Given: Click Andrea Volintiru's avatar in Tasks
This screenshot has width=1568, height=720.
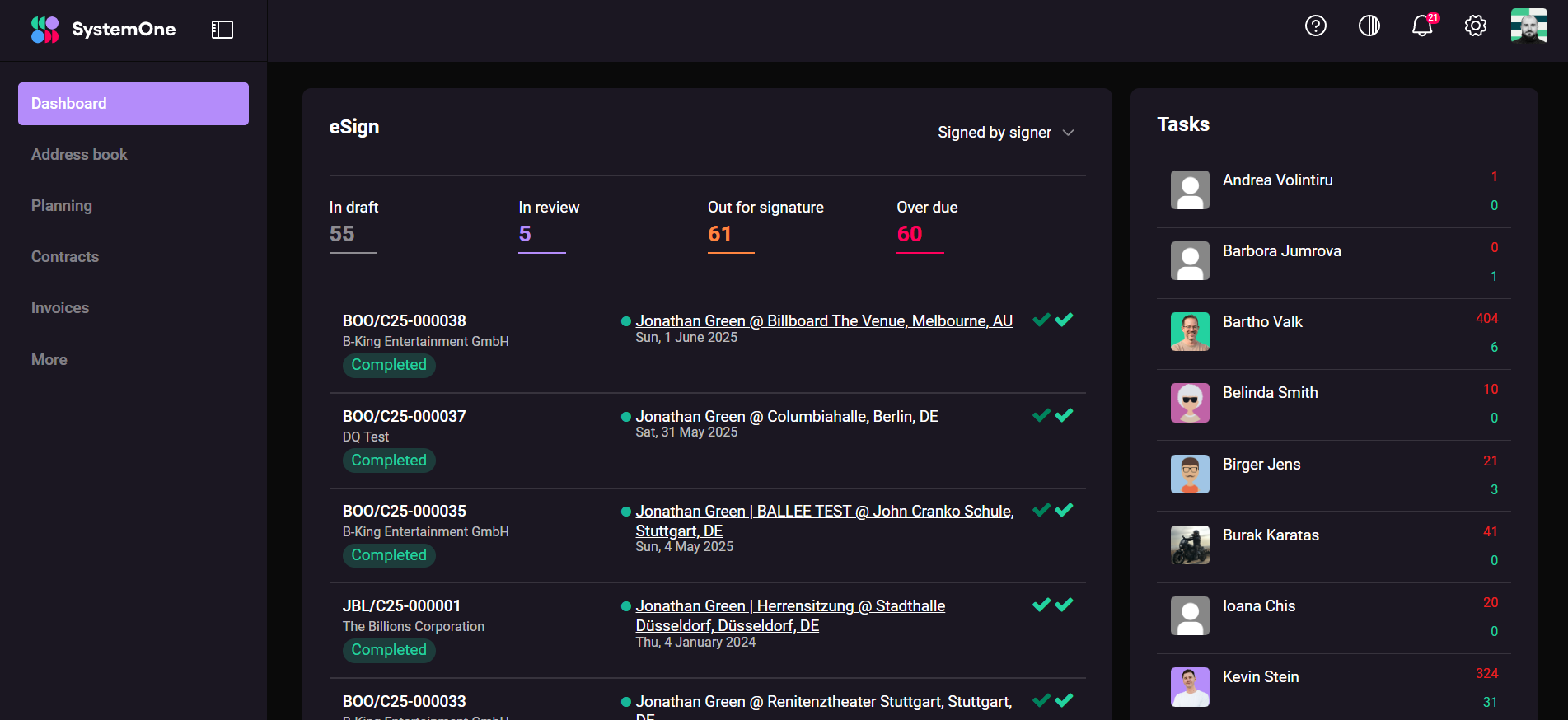Looking at the screenshot, I should pyautogui.click(x=1190, y=190).
